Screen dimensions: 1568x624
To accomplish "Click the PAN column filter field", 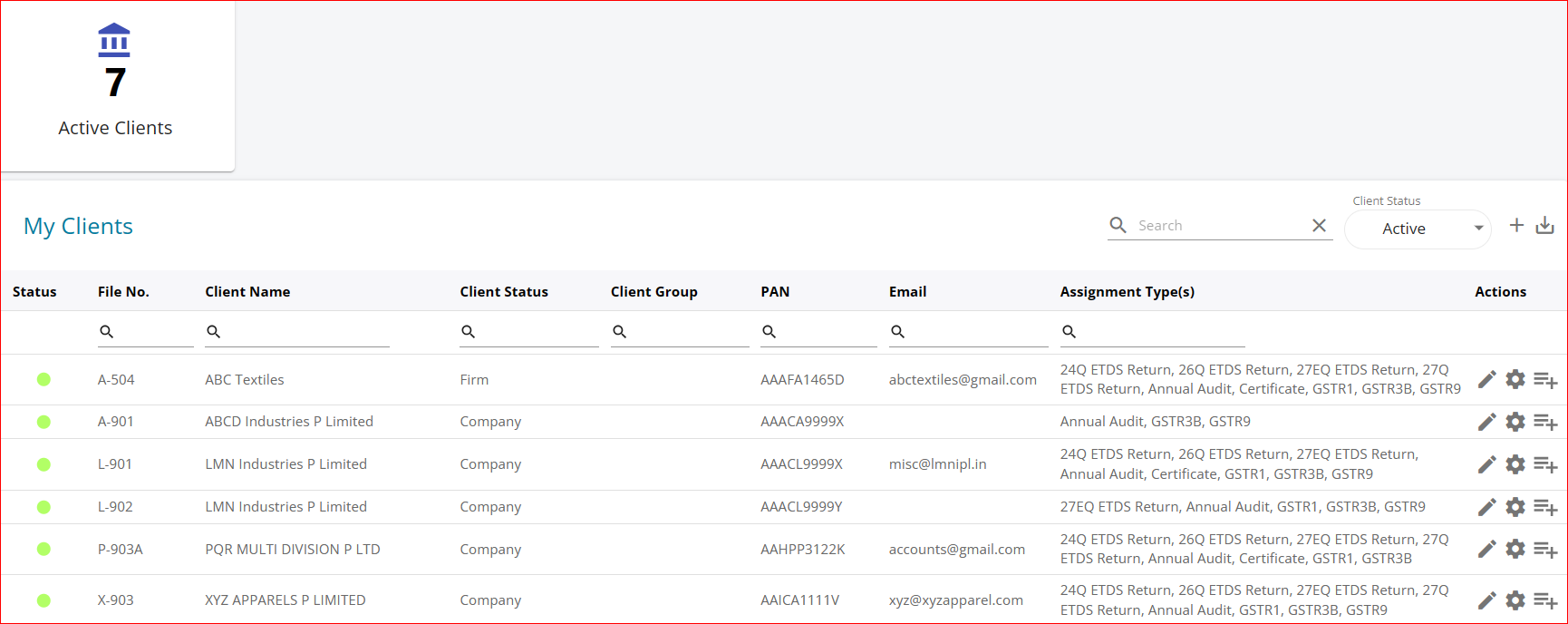I will (x=827, y=332).
